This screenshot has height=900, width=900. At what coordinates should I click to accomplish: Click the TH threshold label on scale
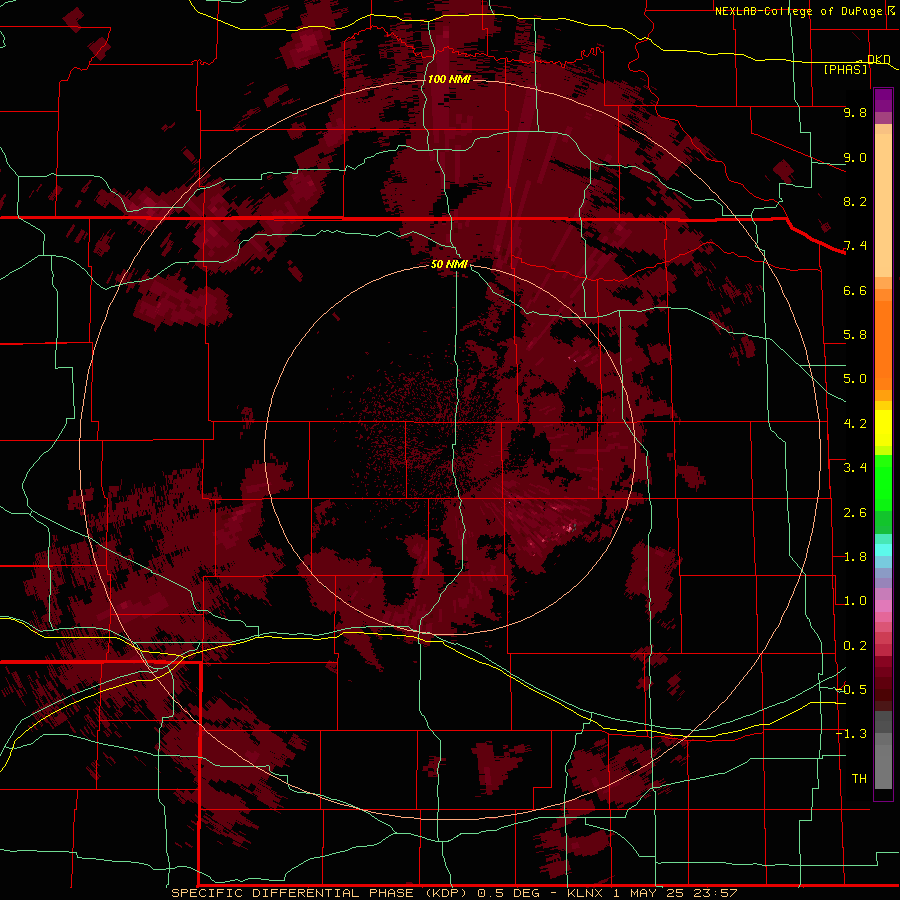click(859, 779)
